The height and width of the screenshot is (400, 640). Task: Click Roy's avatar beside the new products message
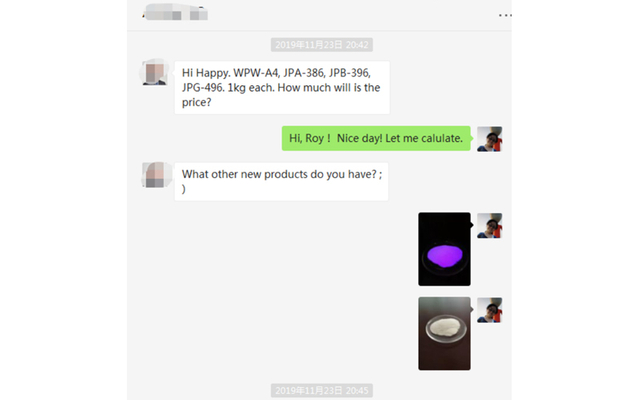155,175
